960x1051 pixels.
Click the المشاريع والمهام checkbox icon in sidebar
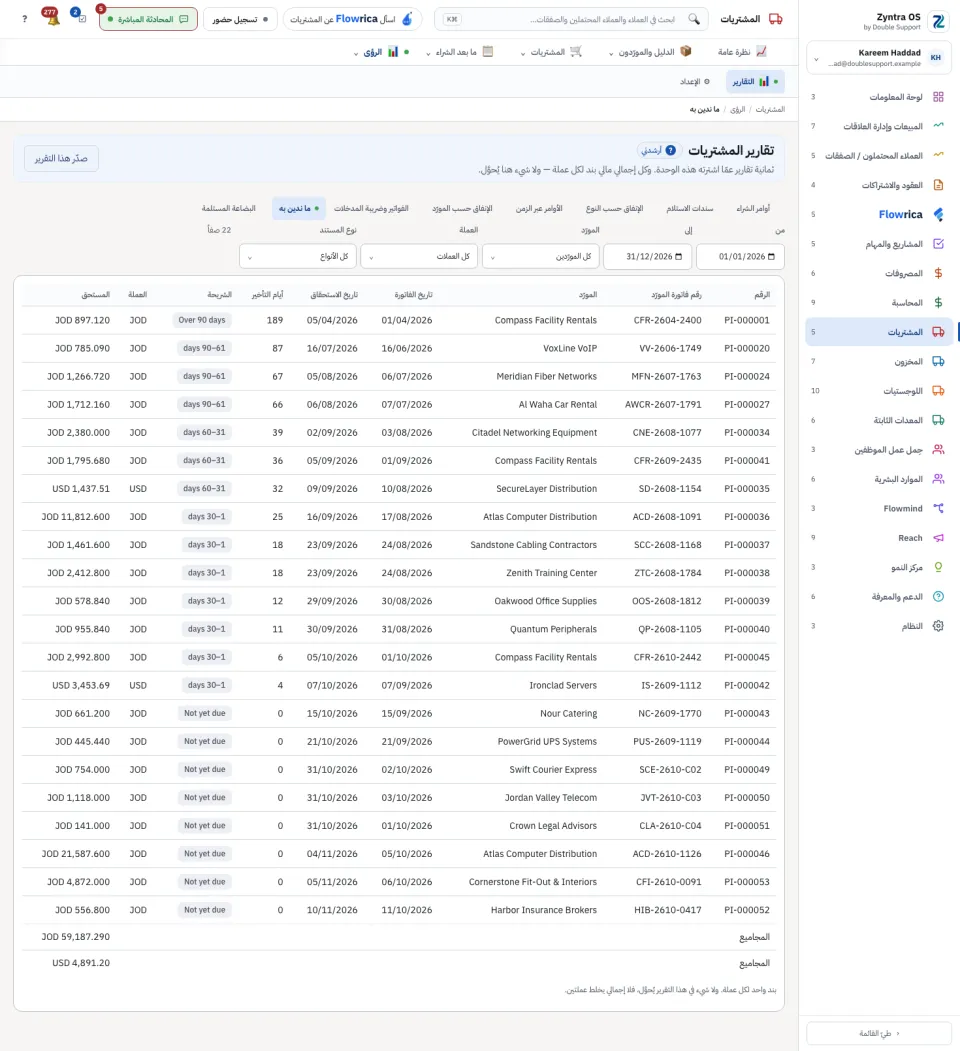pos(938,244)
